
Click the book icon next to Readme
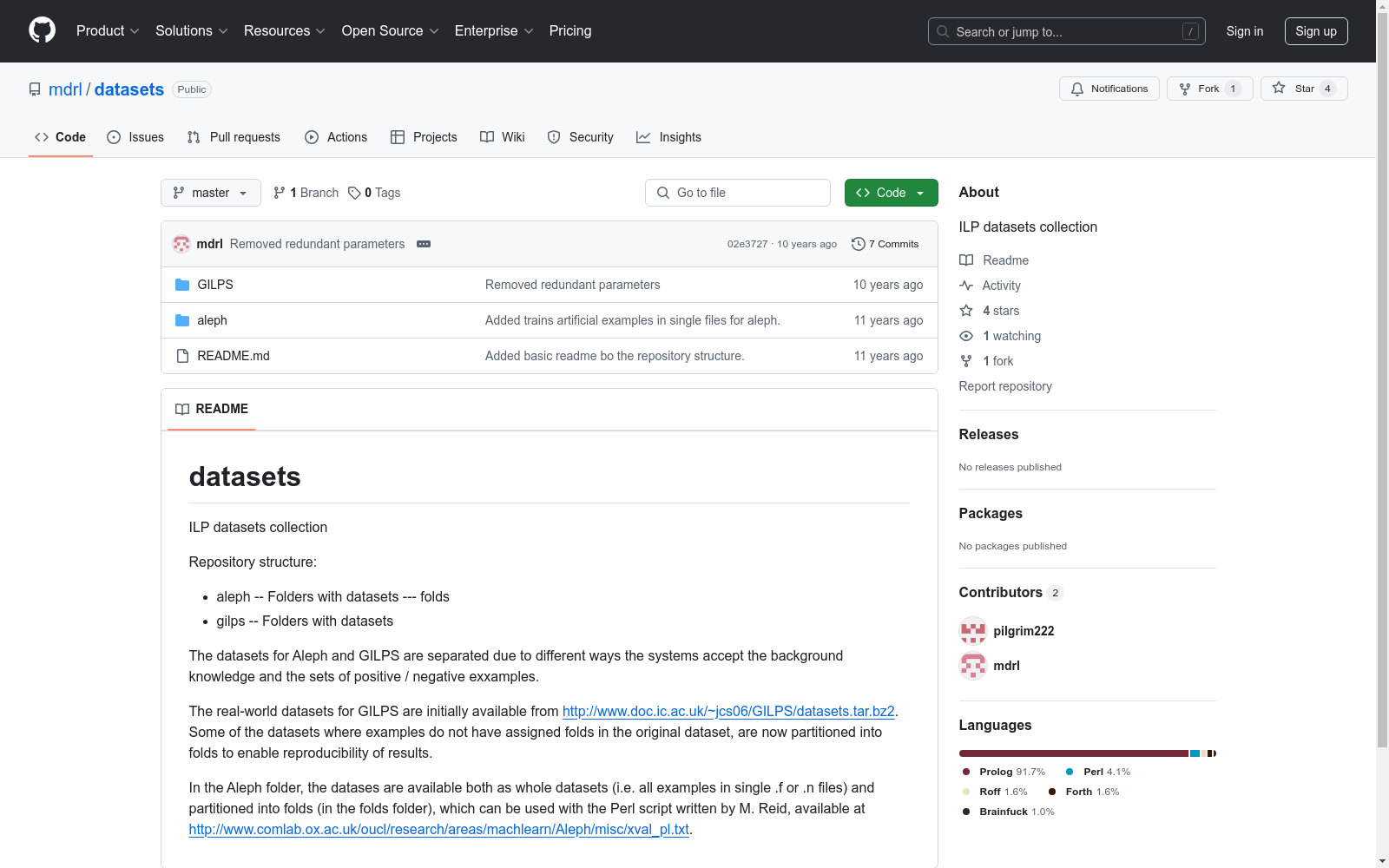[966, 260]
